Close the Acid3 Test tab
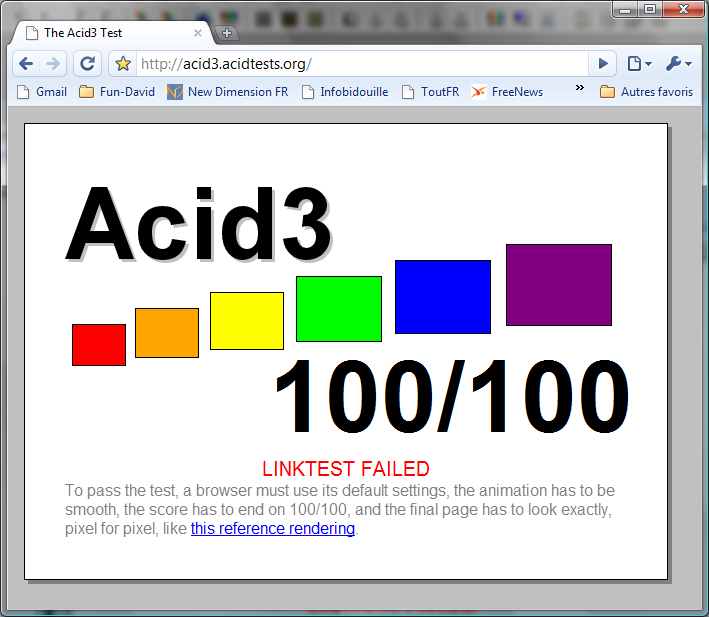The image size is (709, 617). (198, 33)
